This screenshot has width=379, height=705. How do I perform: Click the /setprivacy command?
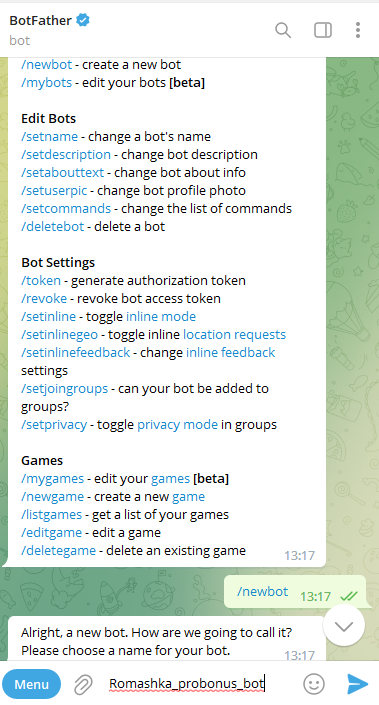(x=54, y=424)
